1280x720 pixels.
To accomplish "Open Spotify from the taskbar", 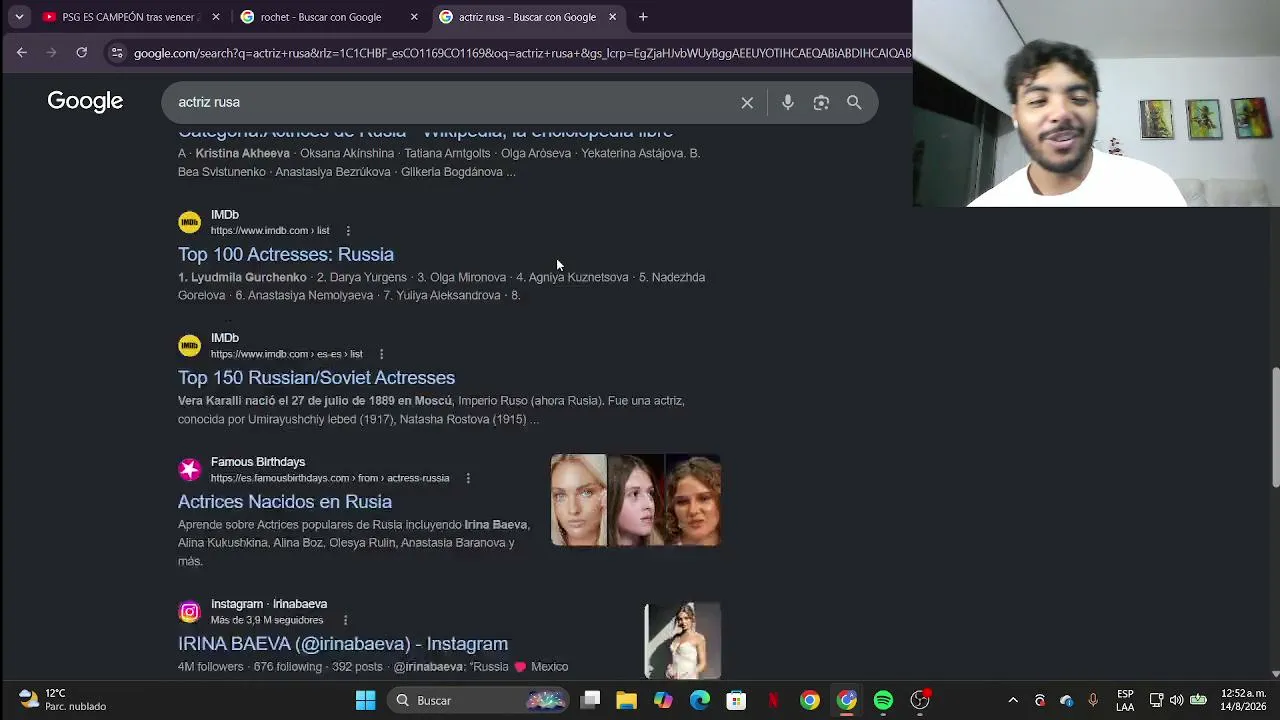I will click(x=883, y=700).
